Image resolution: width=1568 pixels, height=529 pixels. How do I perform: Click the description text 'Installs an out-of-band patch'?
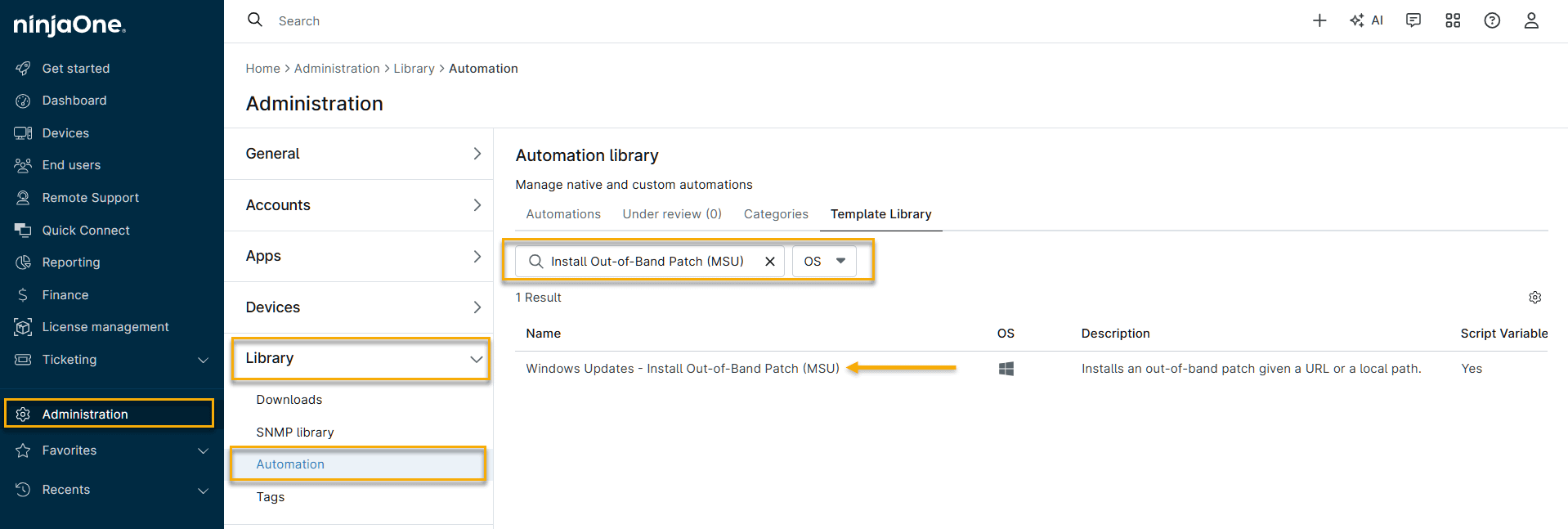pyautogui.click(x=1251, y=369)
